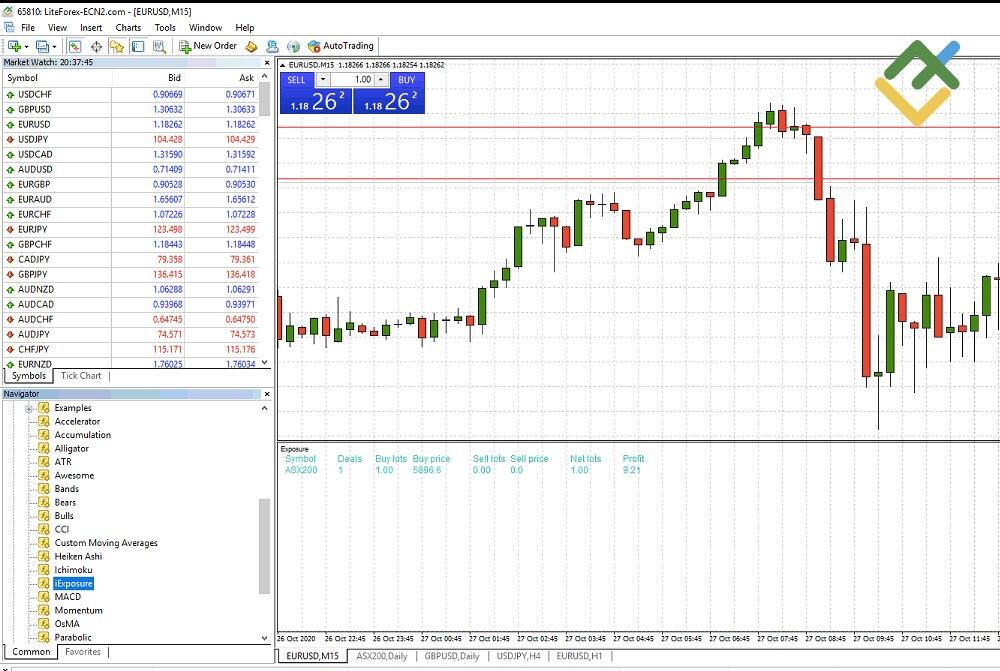Click the BUY button
The width and height of the screenshot is (1000, 671).
click(406, 80)
